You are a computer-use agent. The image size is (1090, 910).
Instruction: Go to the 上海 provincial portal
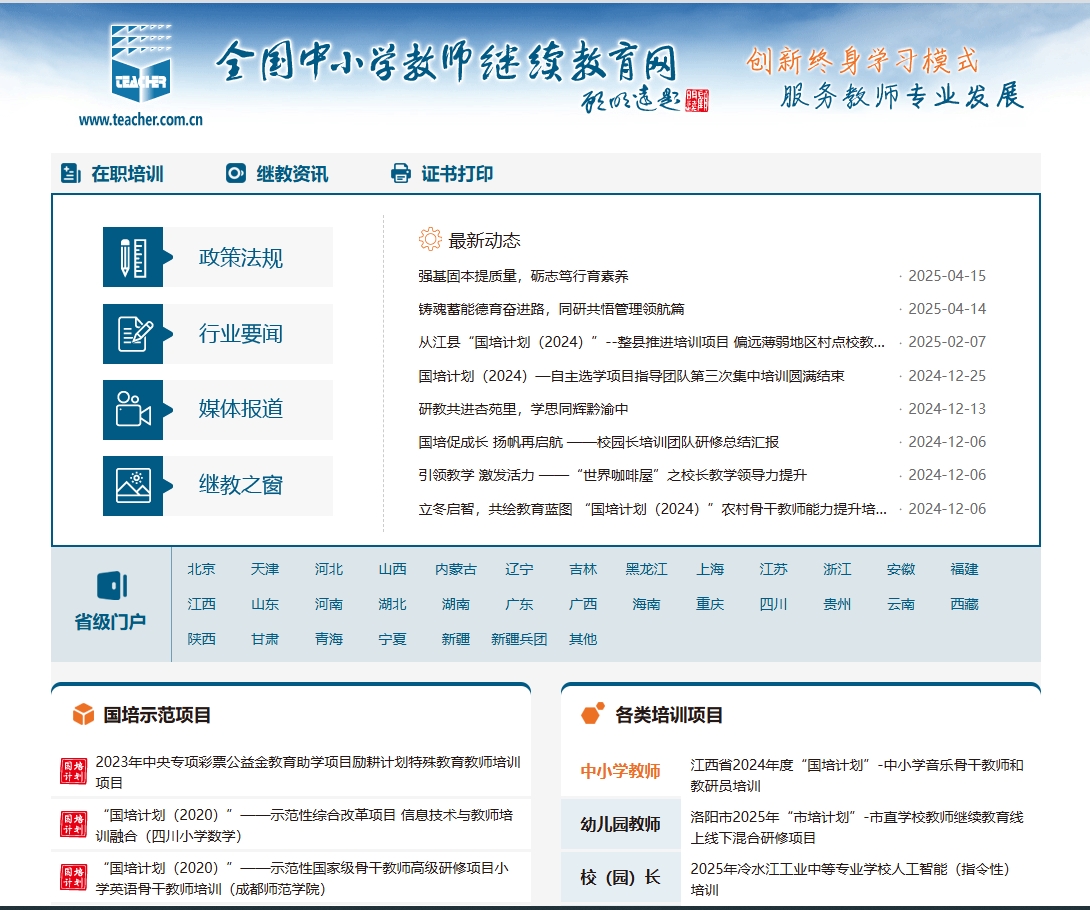click(x=710, y=569)
